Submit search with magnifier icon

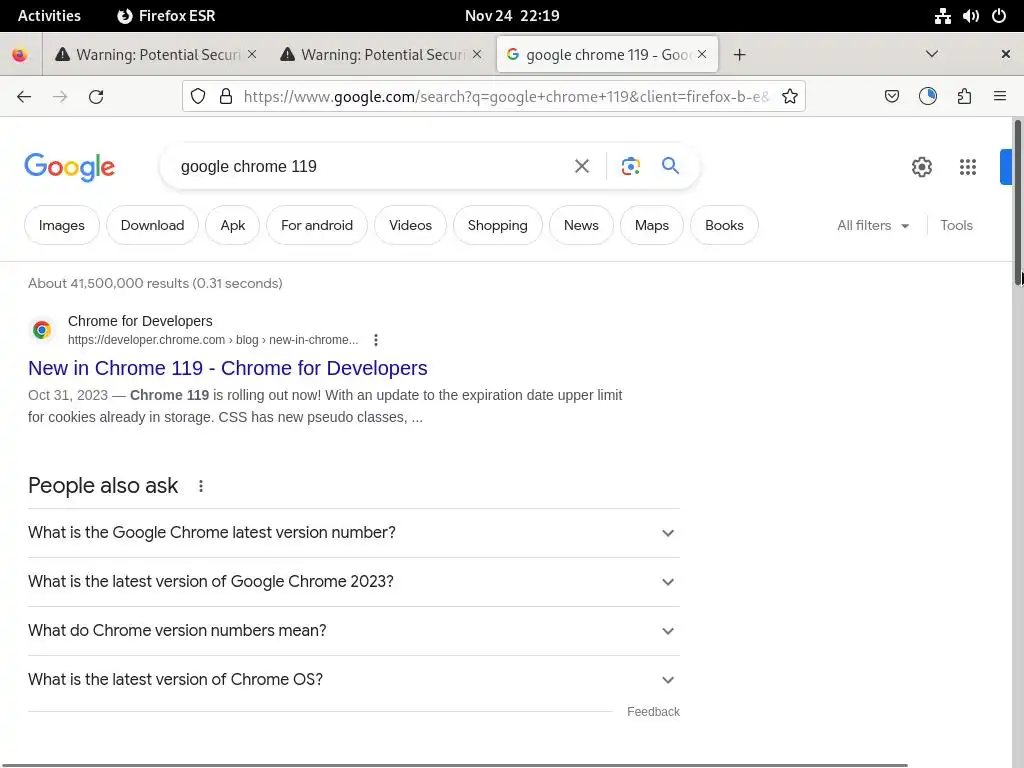tap(670, 166)
